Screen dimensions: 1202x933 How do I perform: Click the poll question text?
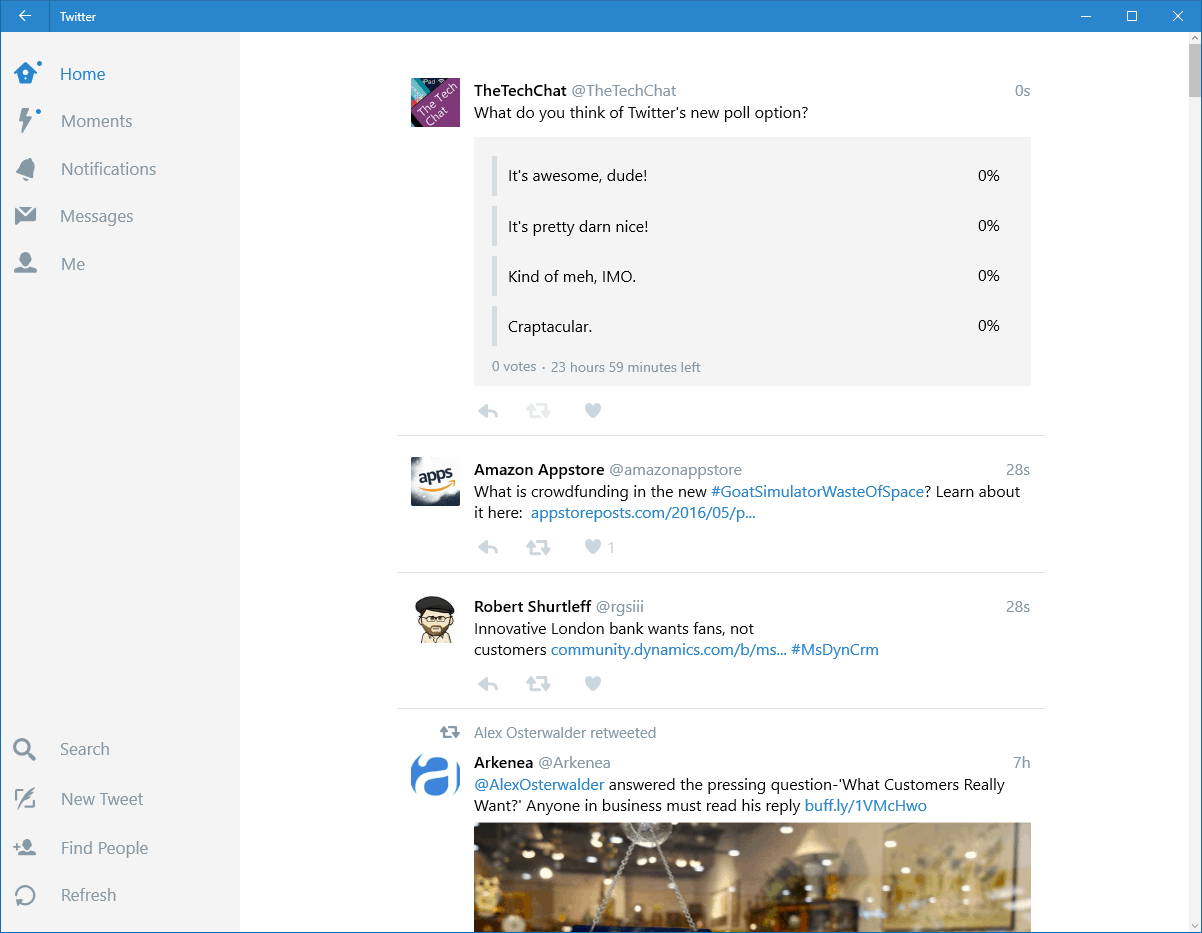click(x=641, y=113)
